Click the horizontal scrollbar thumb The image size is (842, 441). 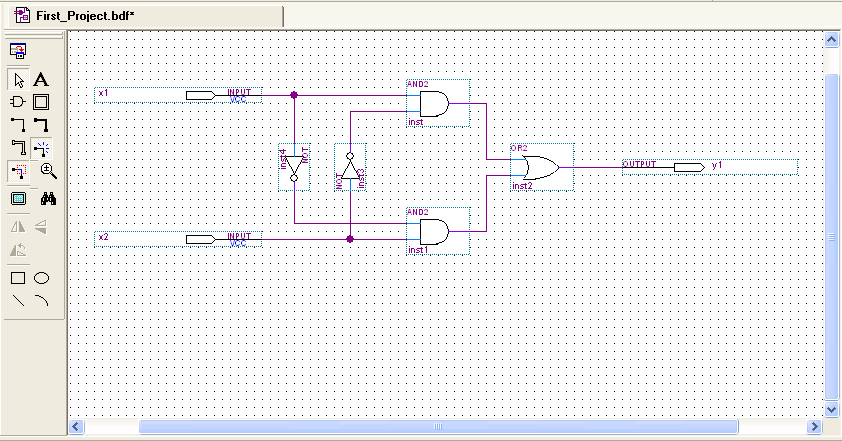437,427
